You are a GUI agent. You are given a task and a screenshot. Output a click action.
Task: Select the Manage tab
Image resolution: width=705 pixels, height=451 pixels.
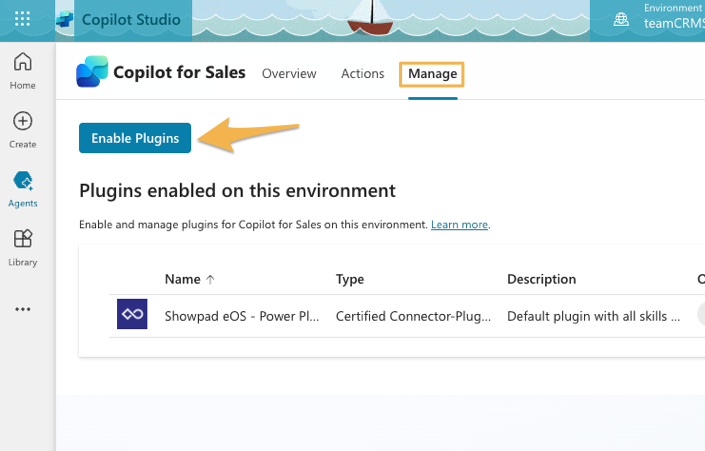pyautogui.click(x=432, y=74)
